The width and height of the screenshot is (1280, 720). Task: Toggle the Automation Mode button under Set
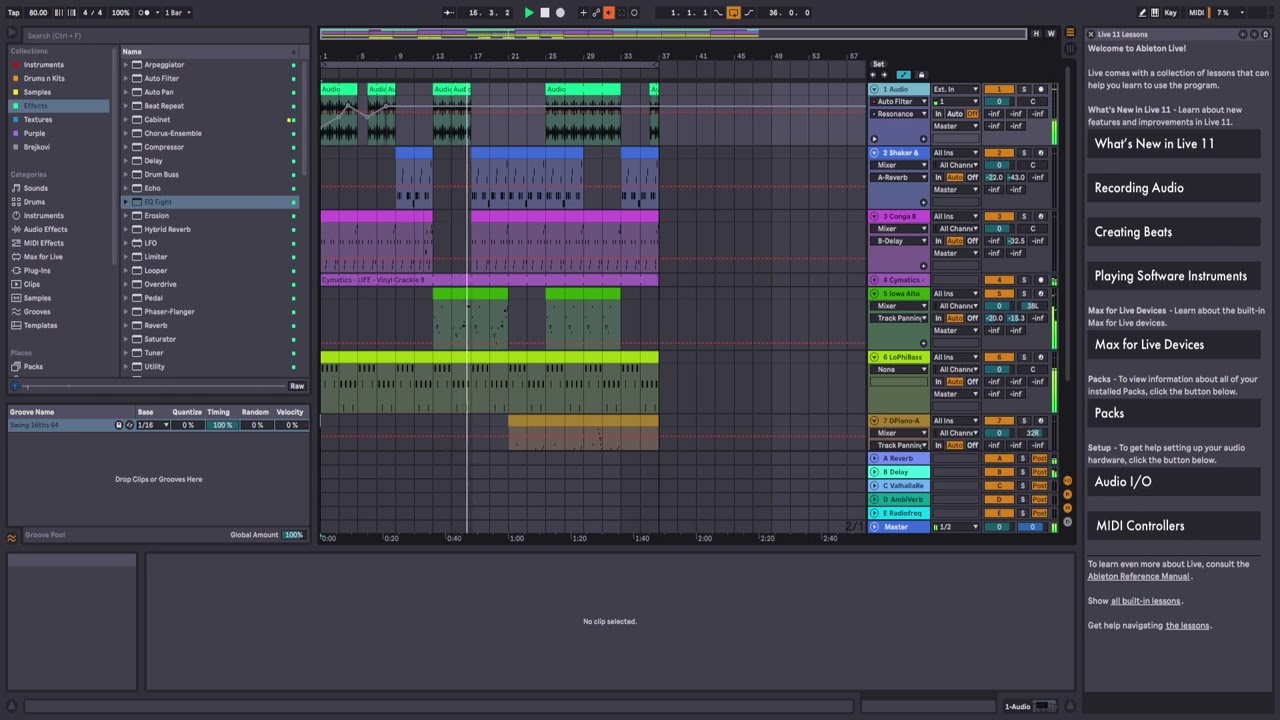tap(904, 75)
